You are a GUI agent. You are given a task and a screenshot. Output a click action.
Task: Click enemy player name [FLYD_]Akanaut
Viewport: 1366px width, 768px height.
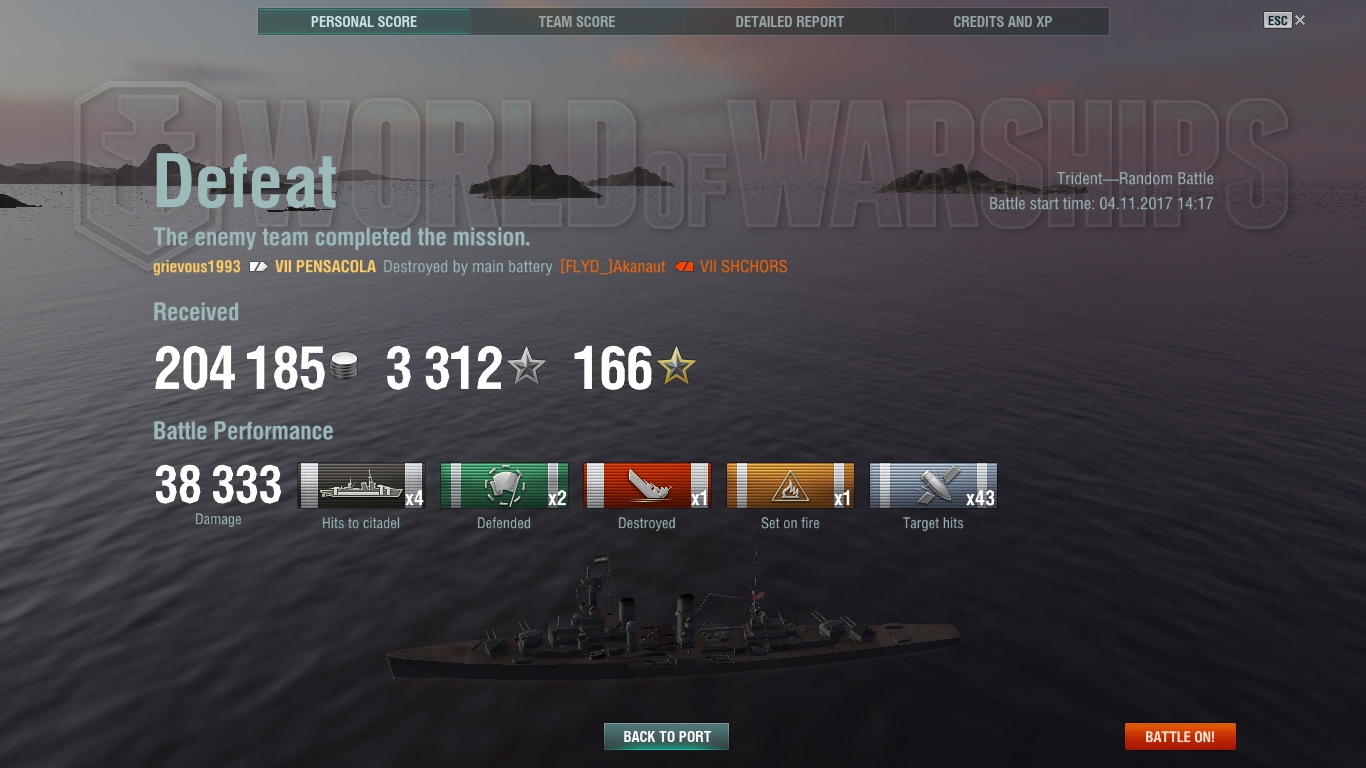[613, 267]
